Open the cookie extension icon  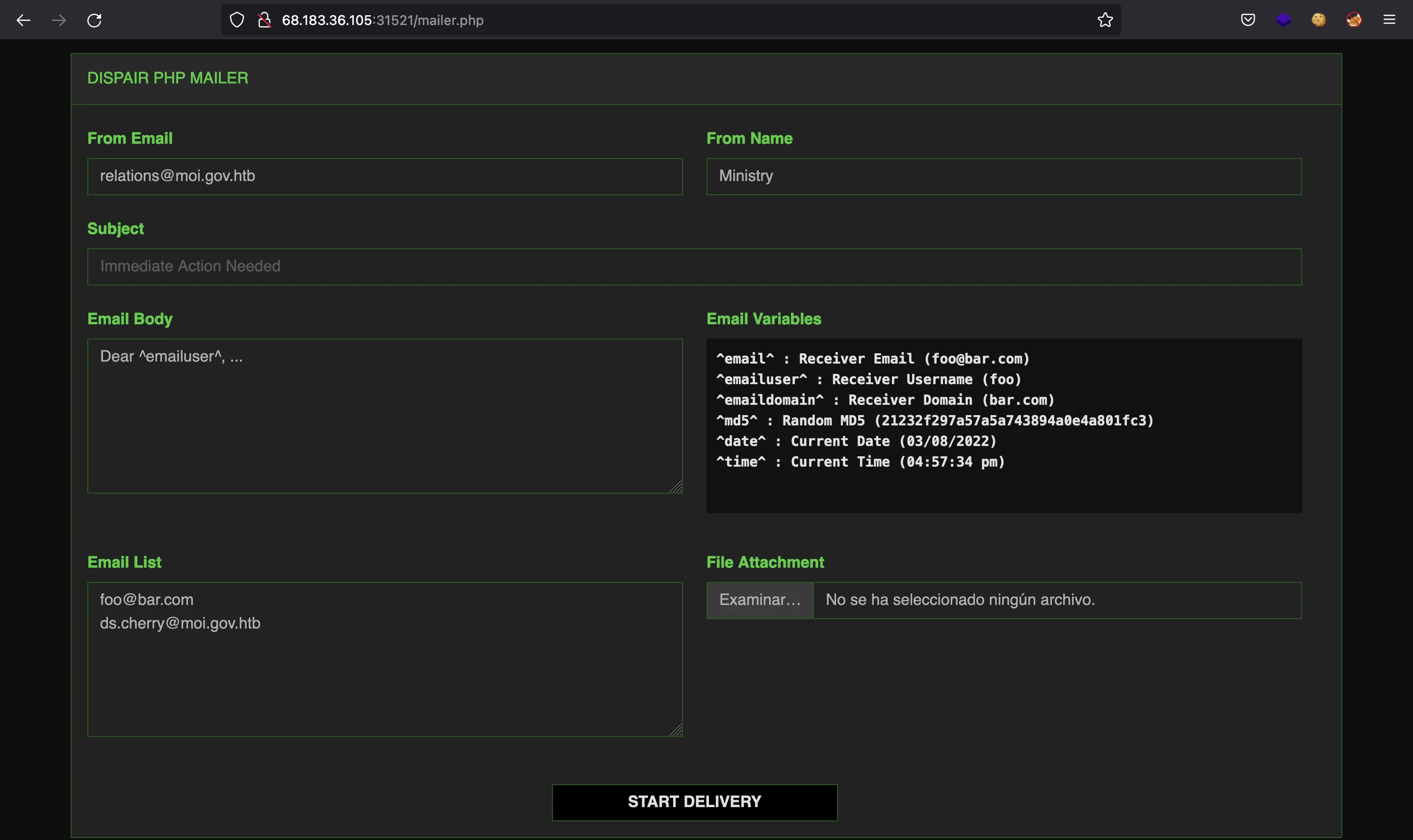pos(1318,20)
